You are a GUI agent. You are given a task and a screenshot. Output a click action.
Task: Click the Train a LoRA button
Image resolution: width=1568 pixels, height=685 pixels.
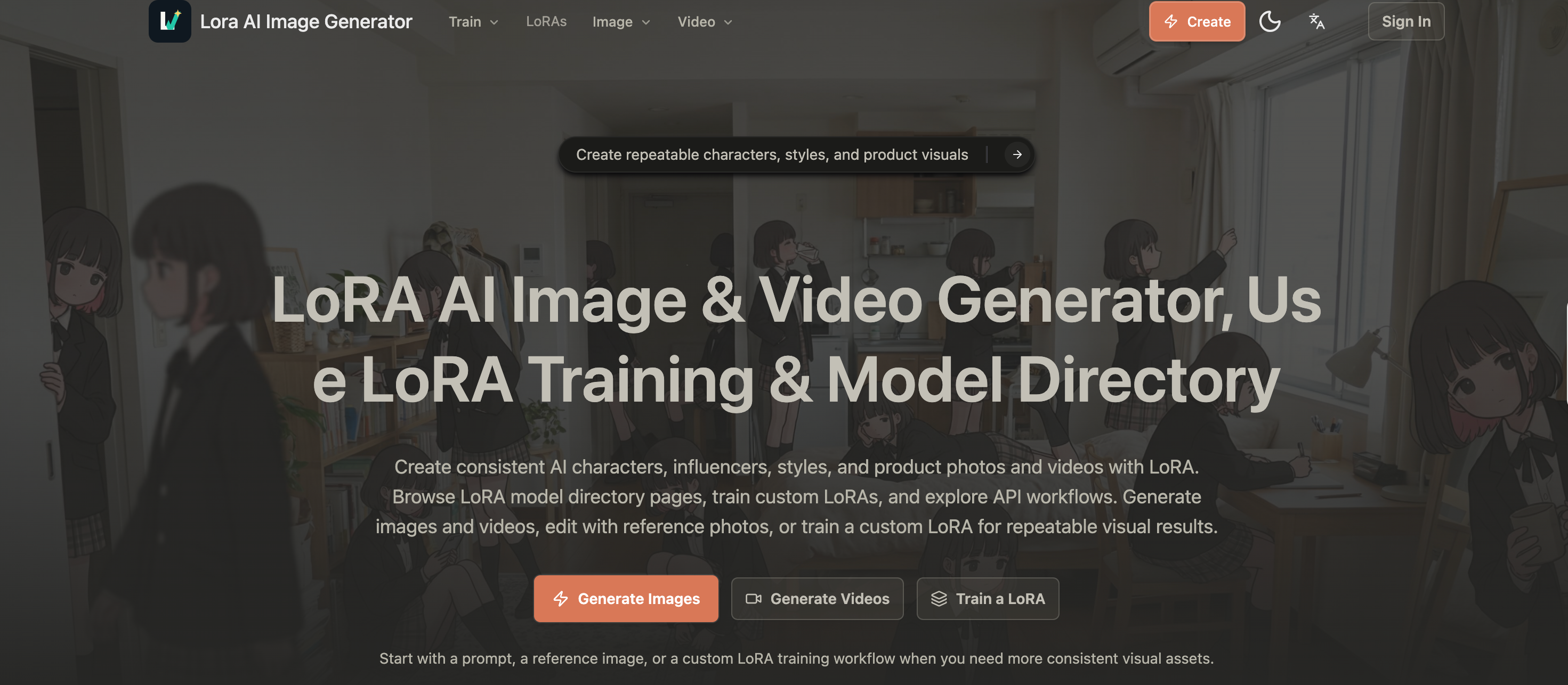click(987, 599)
